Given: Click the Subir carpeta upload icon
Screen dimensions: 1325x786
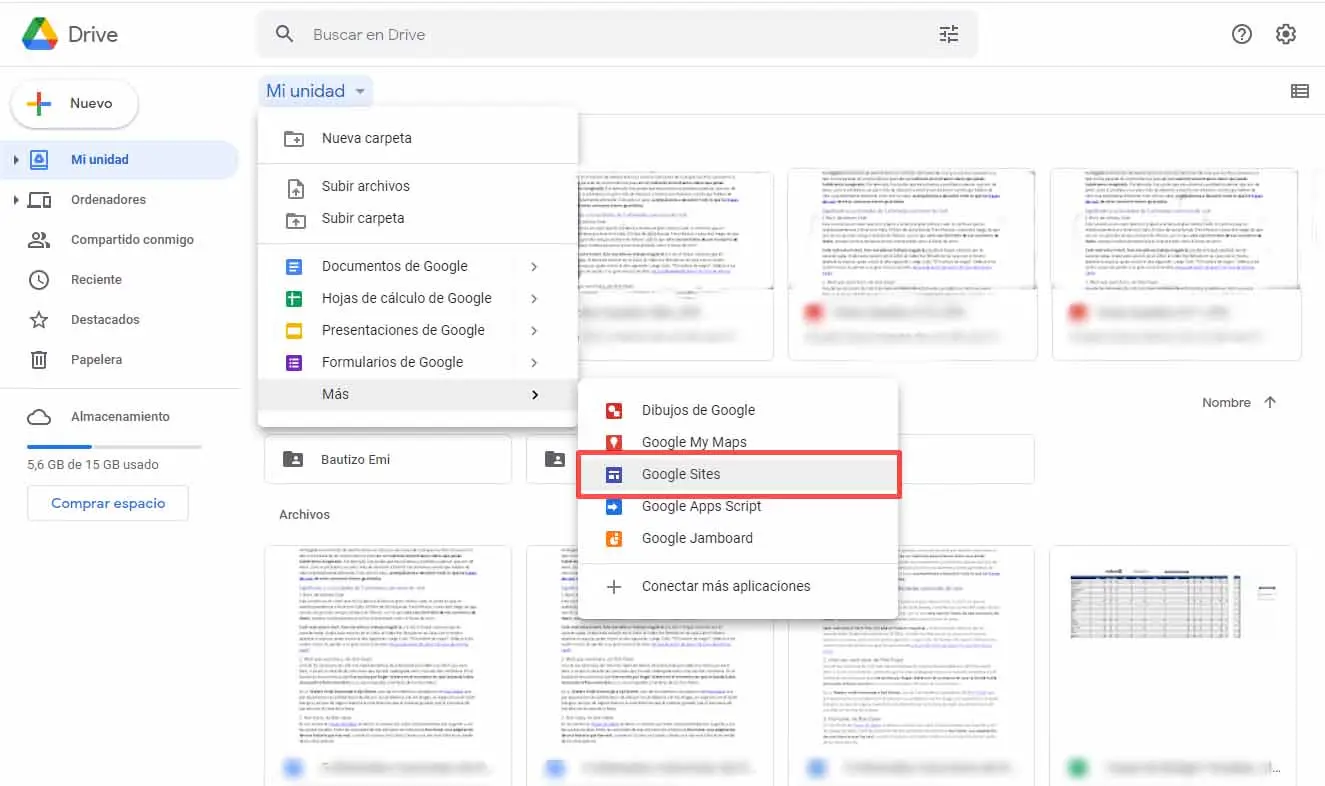Looking at the screenshot, I should [x=295, y=219].
